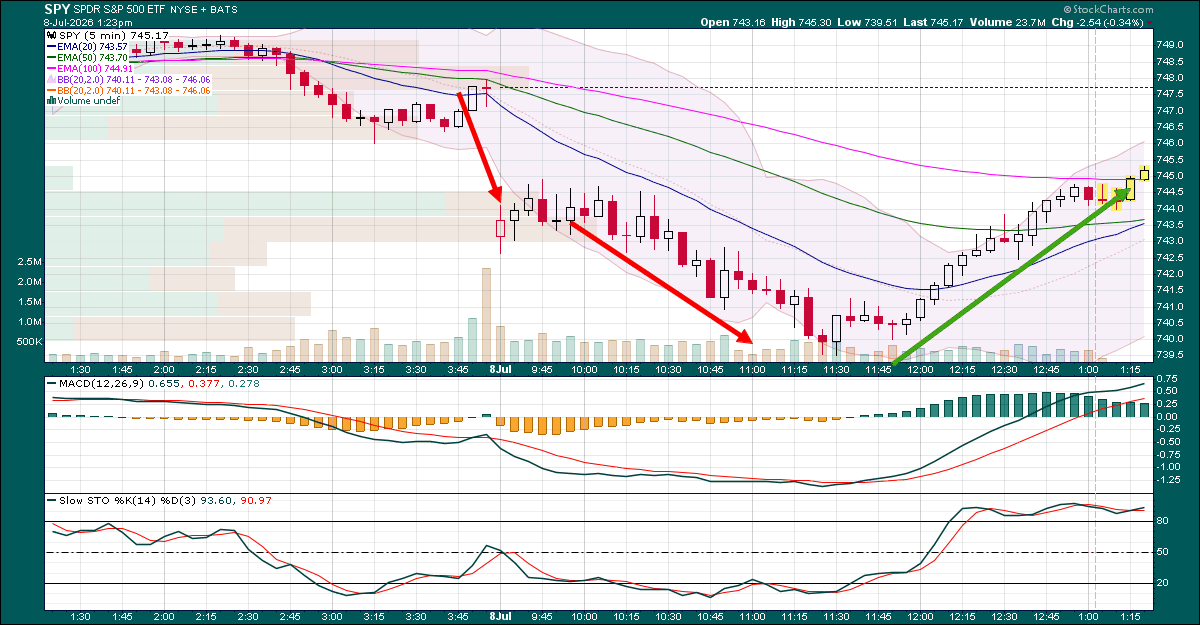This screenshot has width=1200, height=625.
Task: Click the 739.5 price axis label
Action: (1171, 355)
